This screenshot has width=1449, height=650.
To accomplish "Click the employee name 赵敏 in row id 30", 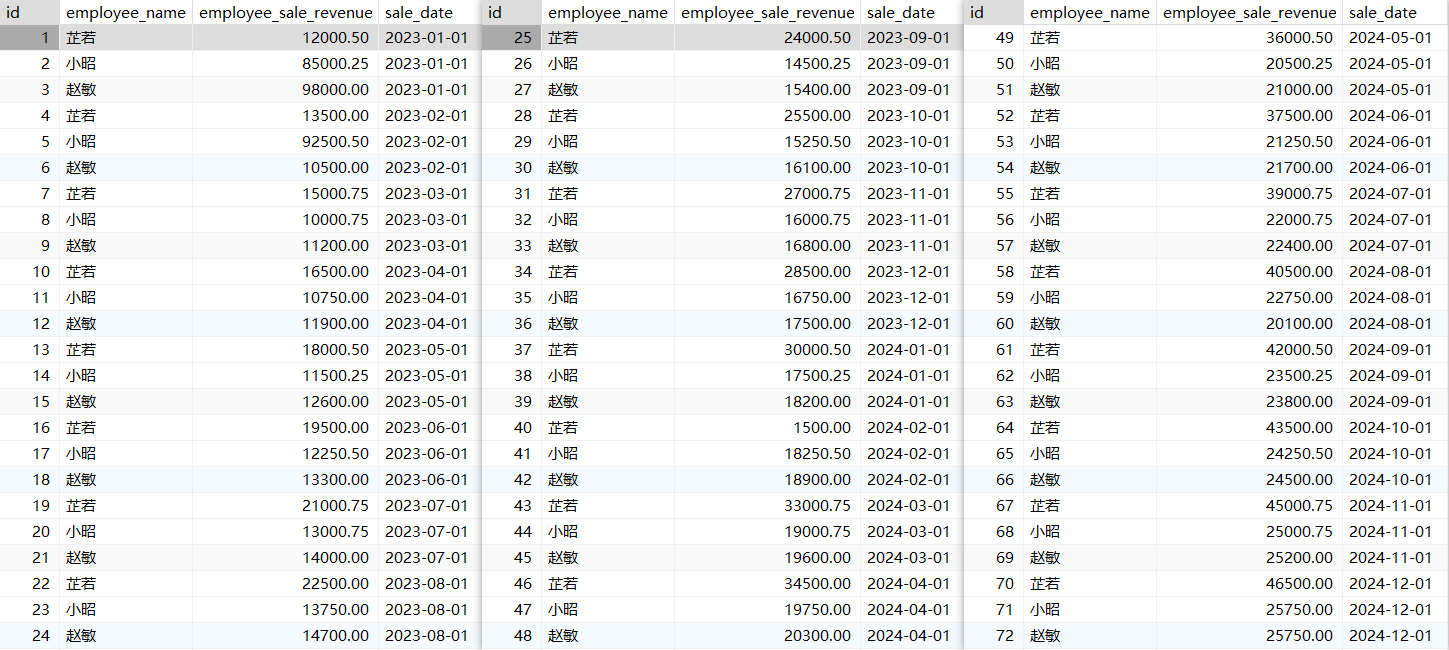I will click(563, 167).
